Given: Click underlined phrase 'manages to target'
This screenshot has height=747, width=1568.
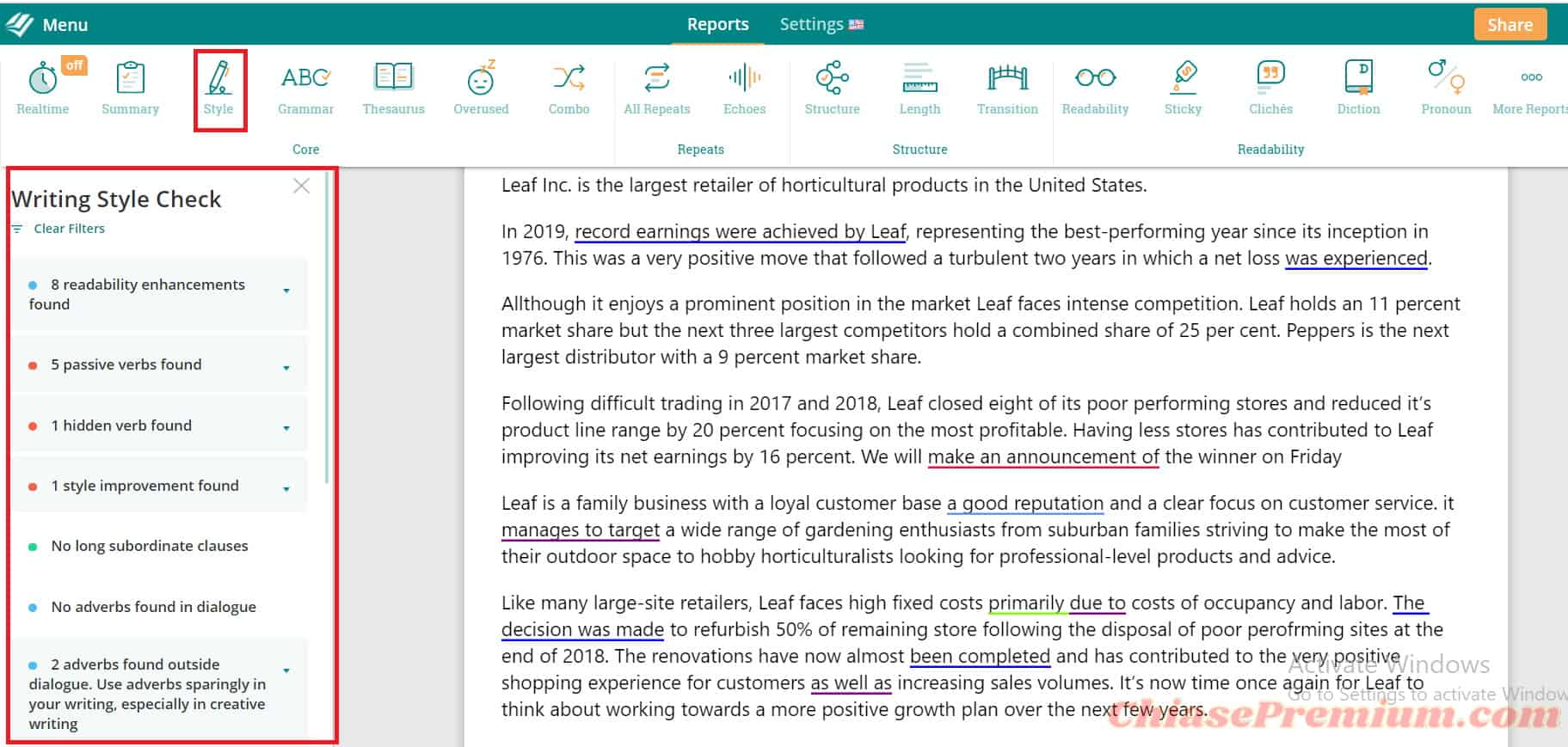Looking at the screenshot, I should coord(581,530).
